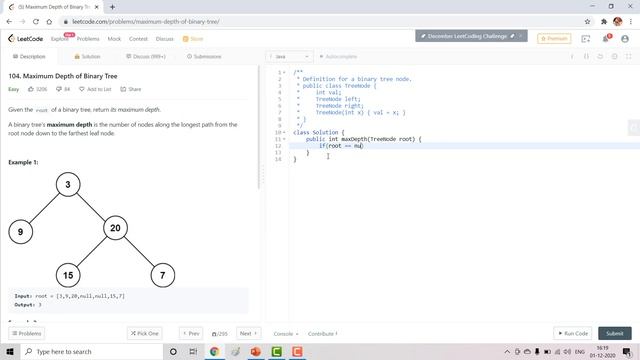Open the Problems navigation item
Screen dimensions: 640x360
pos(88,39)
